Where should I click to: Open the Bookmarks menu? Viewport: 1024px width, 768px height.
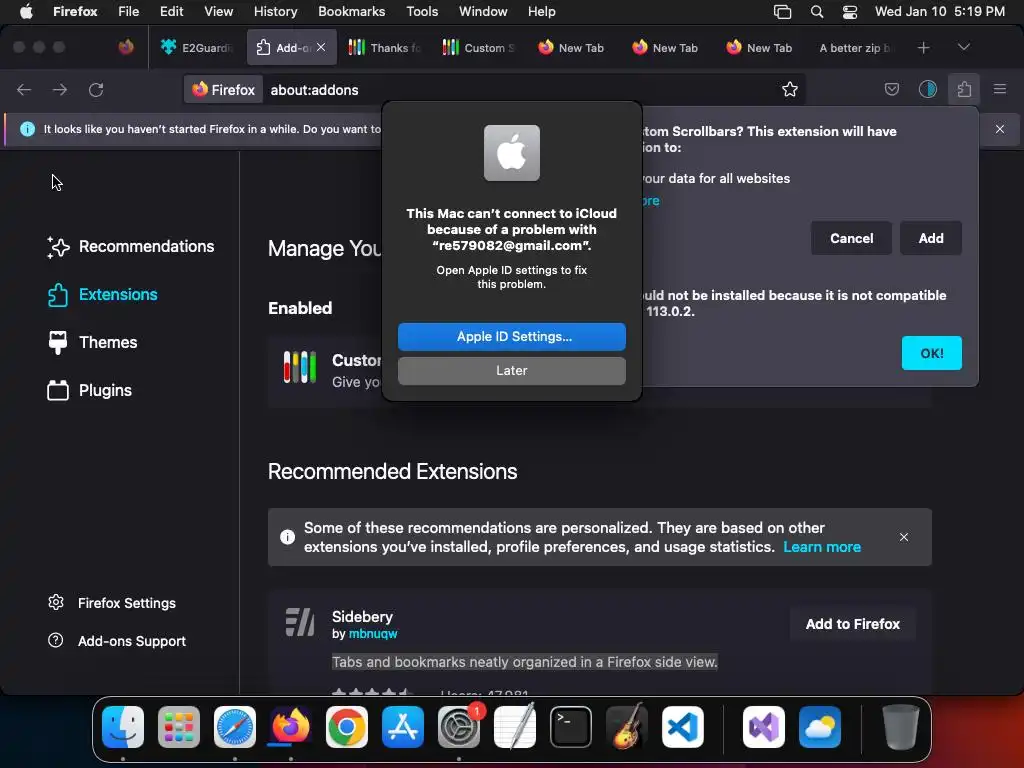(351, 11)
